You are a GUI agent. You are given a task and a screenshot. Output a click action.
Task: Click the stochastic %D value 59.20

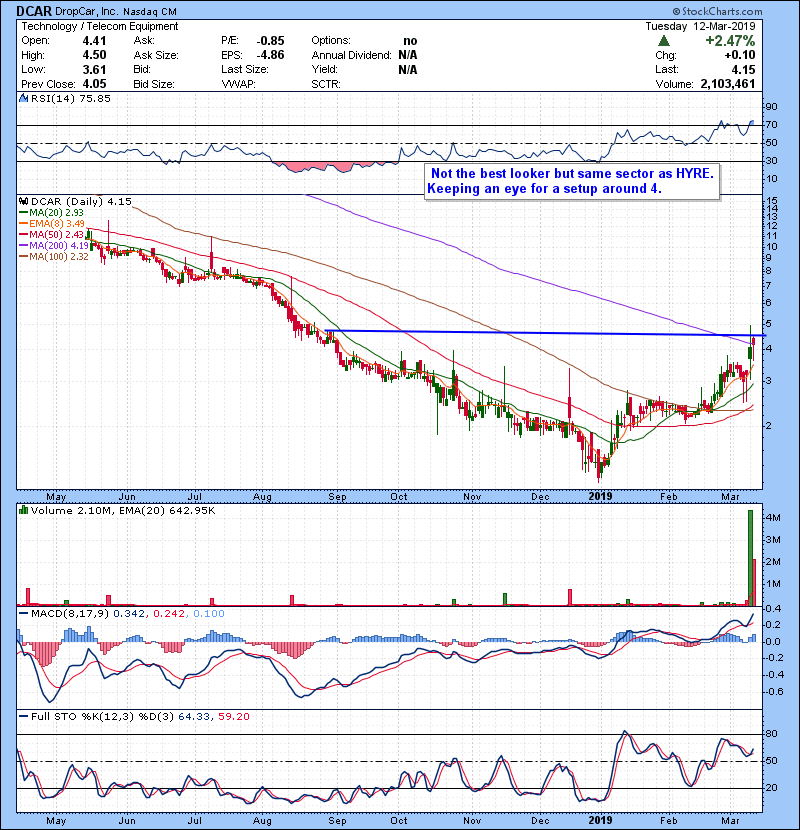coord(233,716)
